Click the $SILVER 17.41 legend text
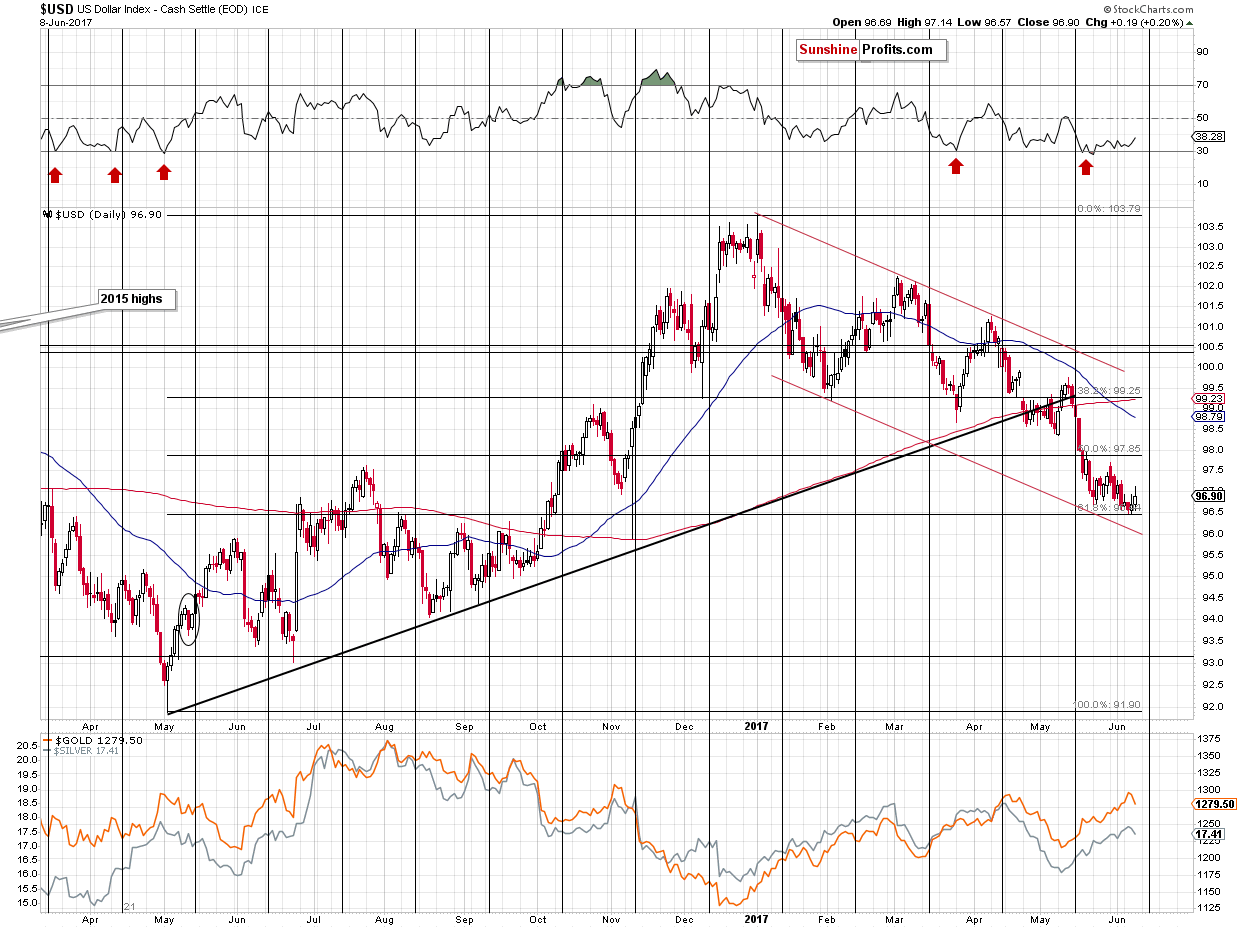This screenshot has width=1240, height=928. pyautogui.click(x=87, y=750)
